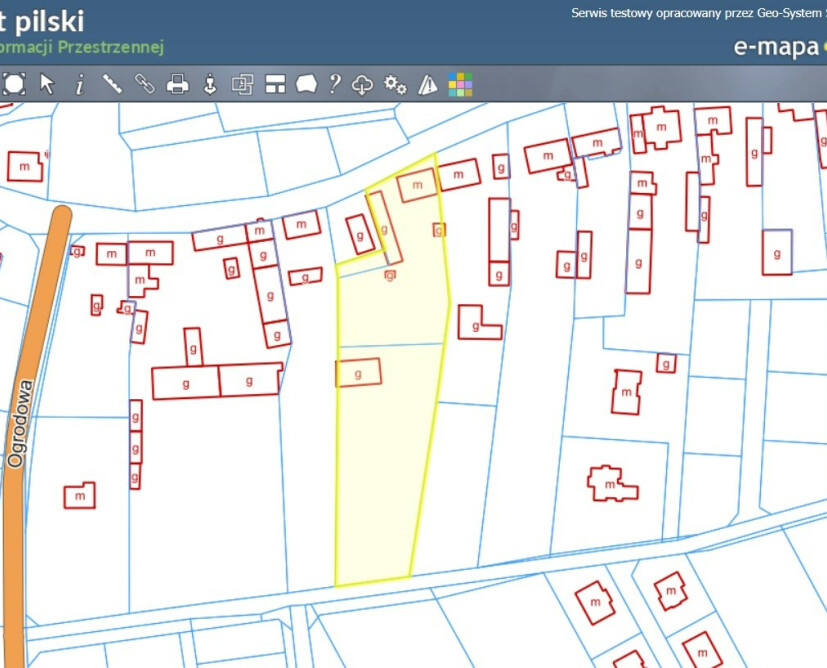Image resolution: width=827 pixels, height=668 pixels.
Task: Open help with question mark icon
Action: point(335,84)
